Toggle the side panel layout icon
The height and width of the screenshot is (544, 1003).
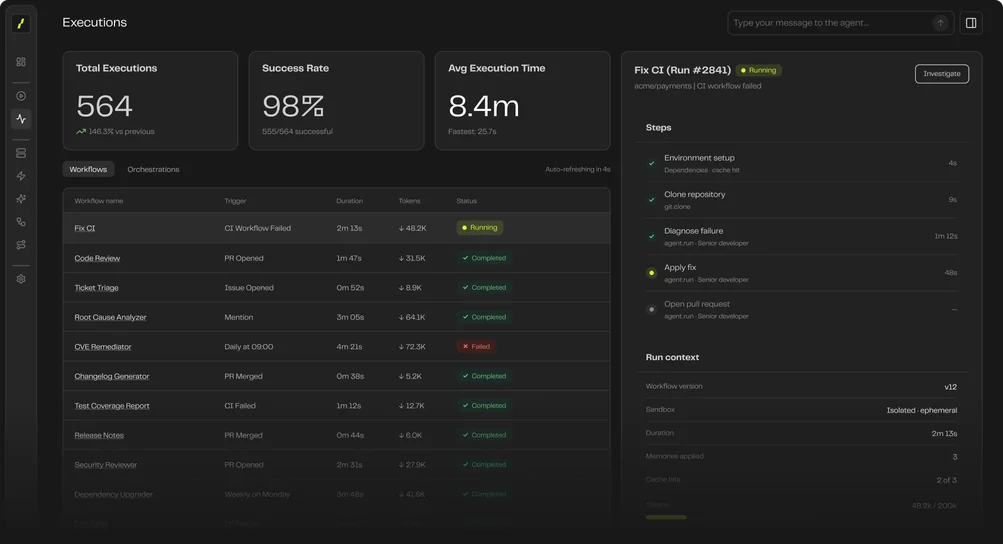(971, 23)
